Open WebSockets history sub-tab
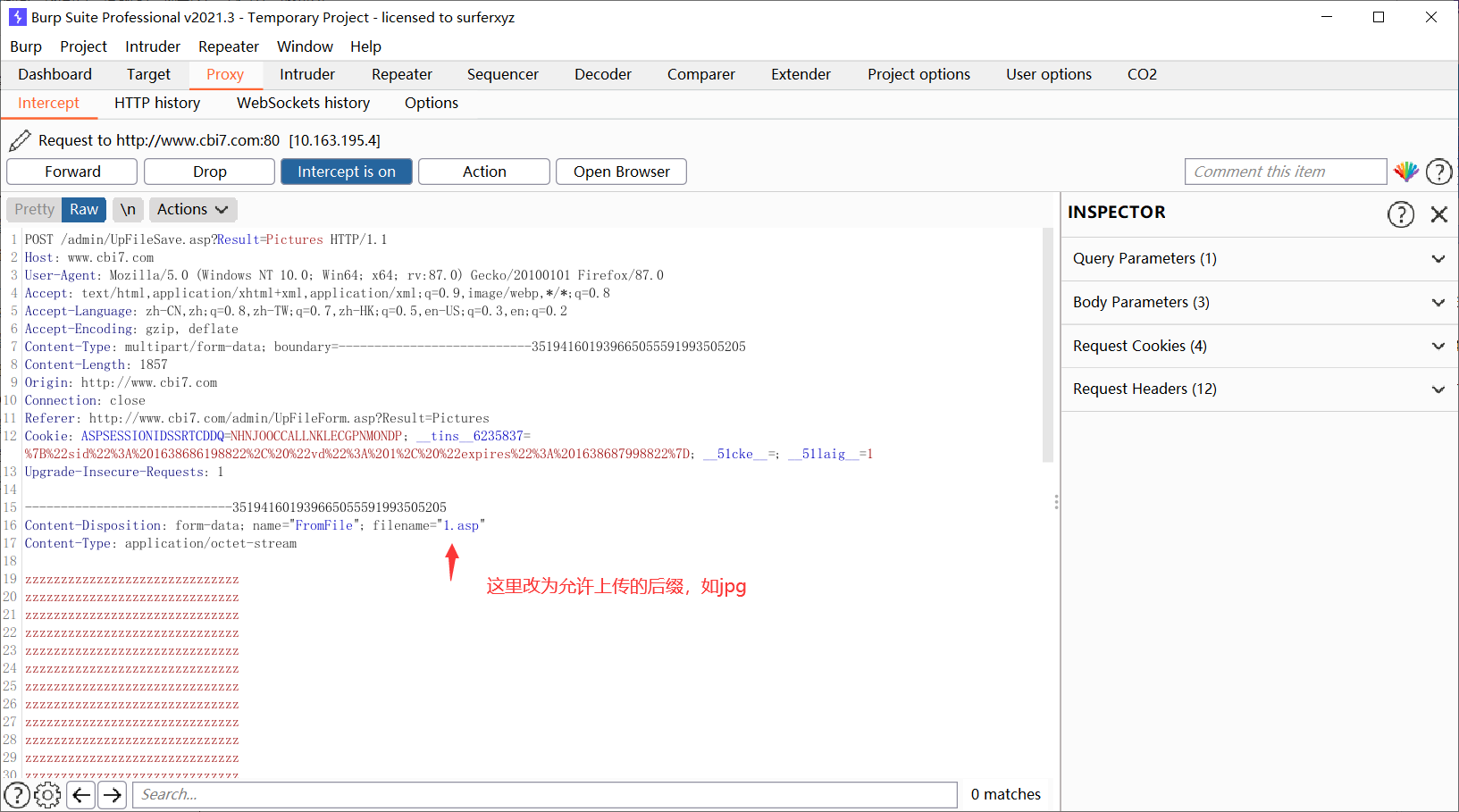Screen dimensions: 1459x812 [303, 103]
